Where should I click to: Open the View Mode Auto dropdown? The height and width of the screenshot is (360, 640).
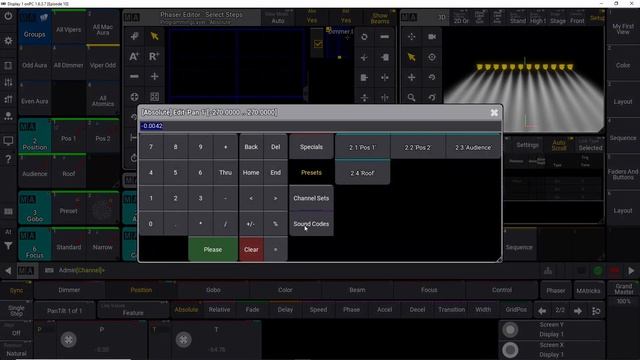pyautogui.click(x=278, y=18)
